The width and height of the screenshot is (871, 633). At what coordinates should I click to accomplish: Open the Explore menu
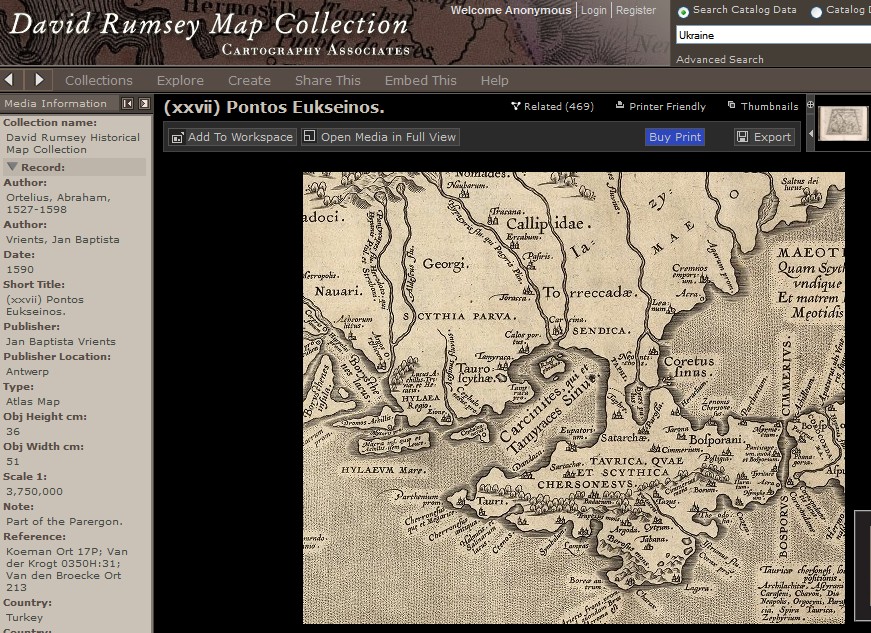click(x=180, y=80)
